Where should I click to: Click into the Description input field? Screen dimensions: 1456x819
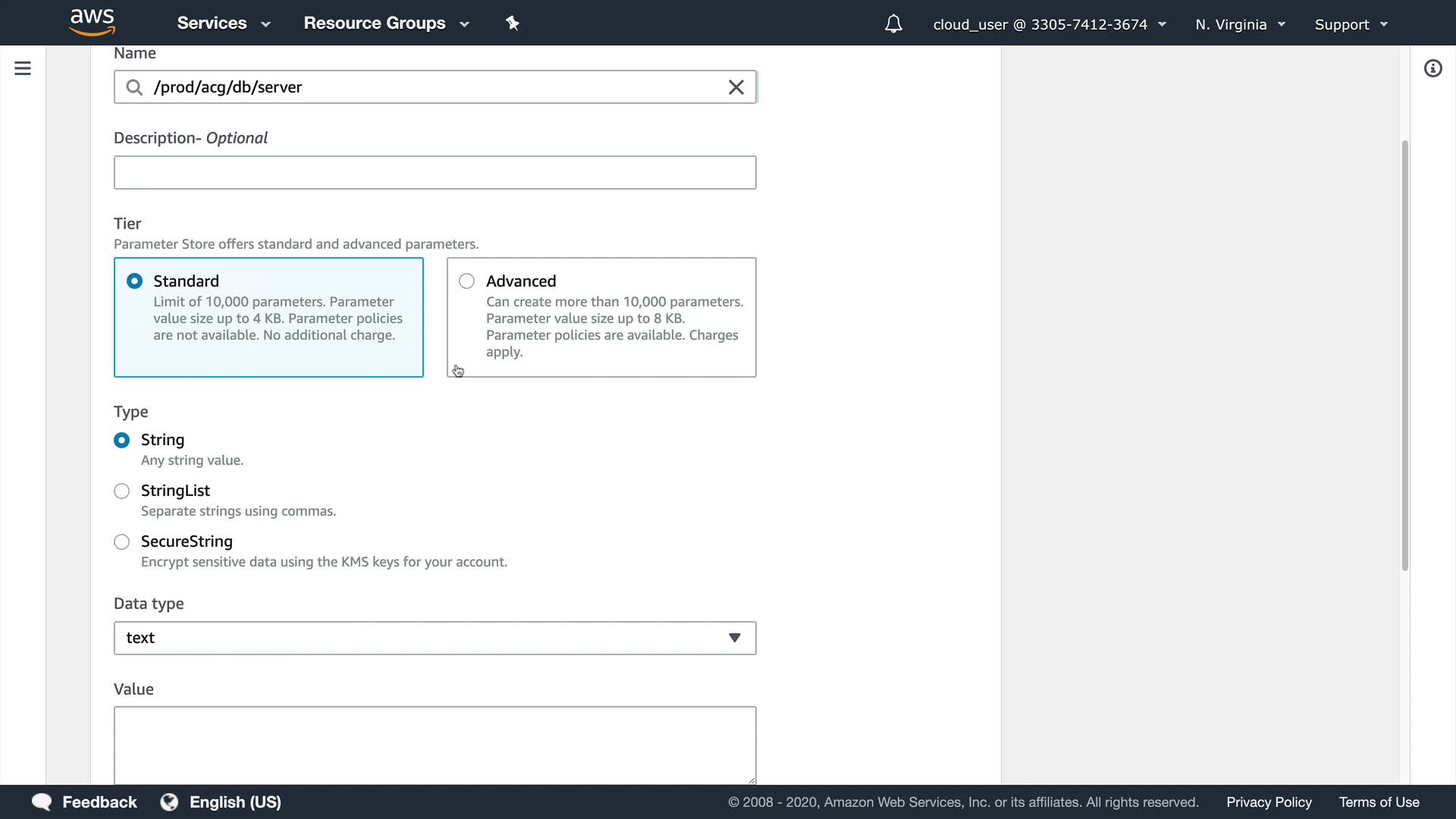(x=435, y=173)
